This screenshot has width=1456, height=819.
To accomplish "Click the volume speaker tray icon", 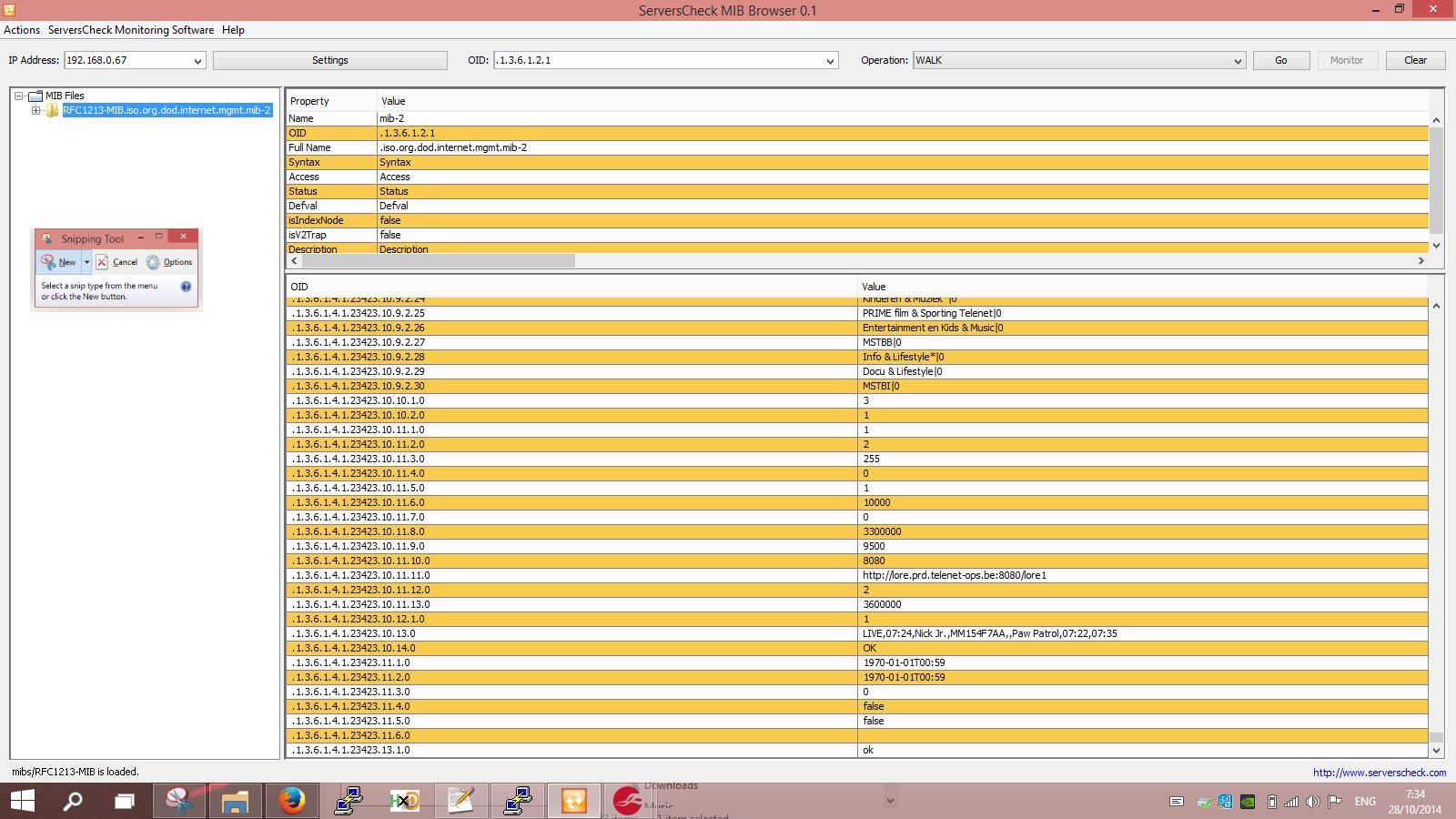I will click(1312, 802).
